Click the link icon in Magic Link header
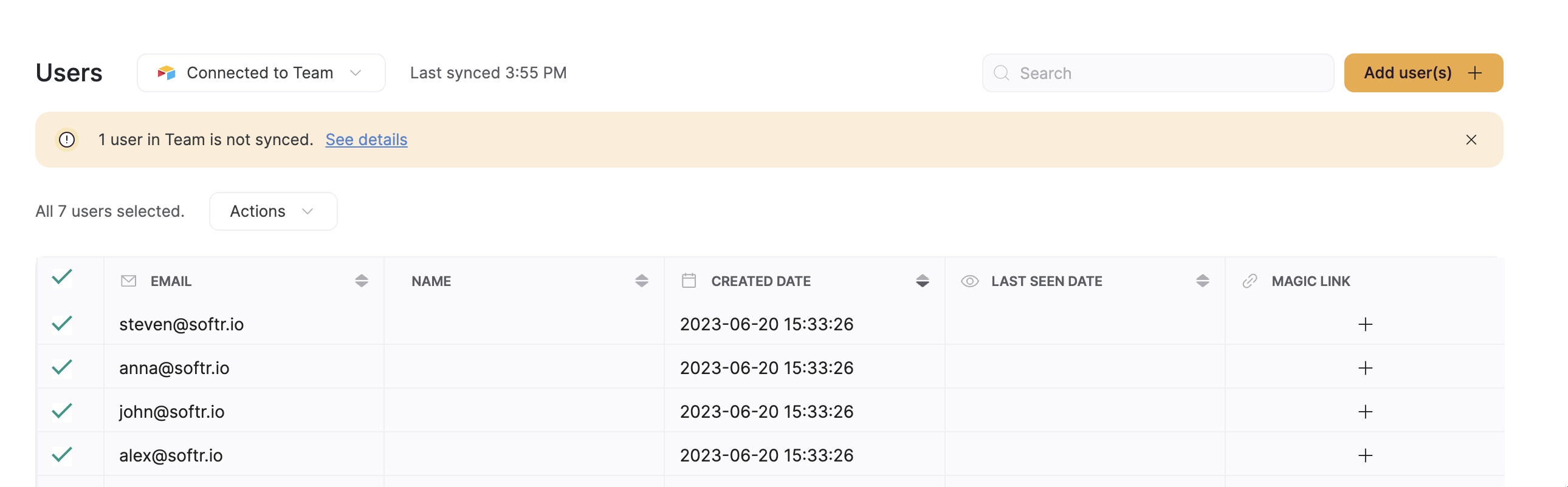This screenshot has height=487, width=1568. pos(1250,281)
